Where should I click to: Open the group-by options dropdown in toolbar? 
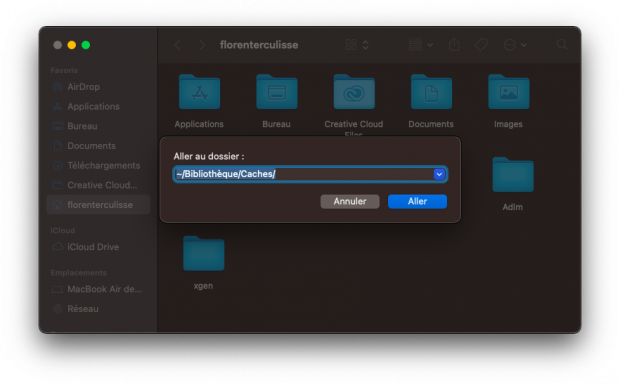(421, 45)
